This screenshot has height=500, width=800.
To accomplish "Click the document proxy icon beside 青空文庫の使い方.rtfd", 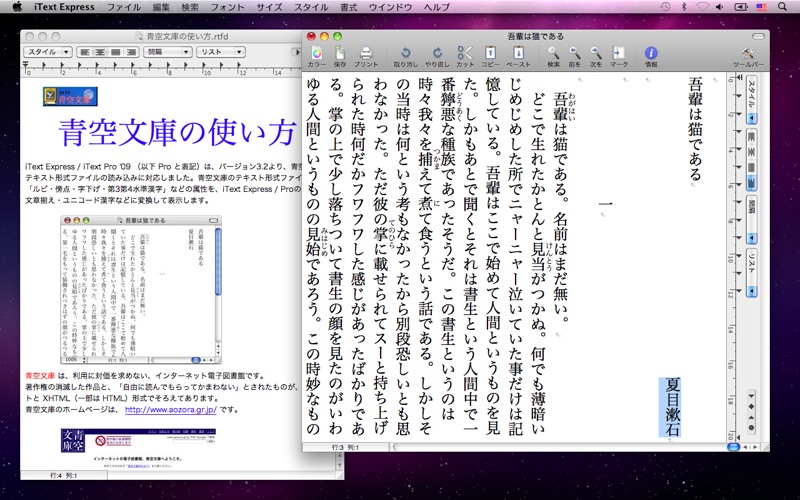I will click(140, 36).
